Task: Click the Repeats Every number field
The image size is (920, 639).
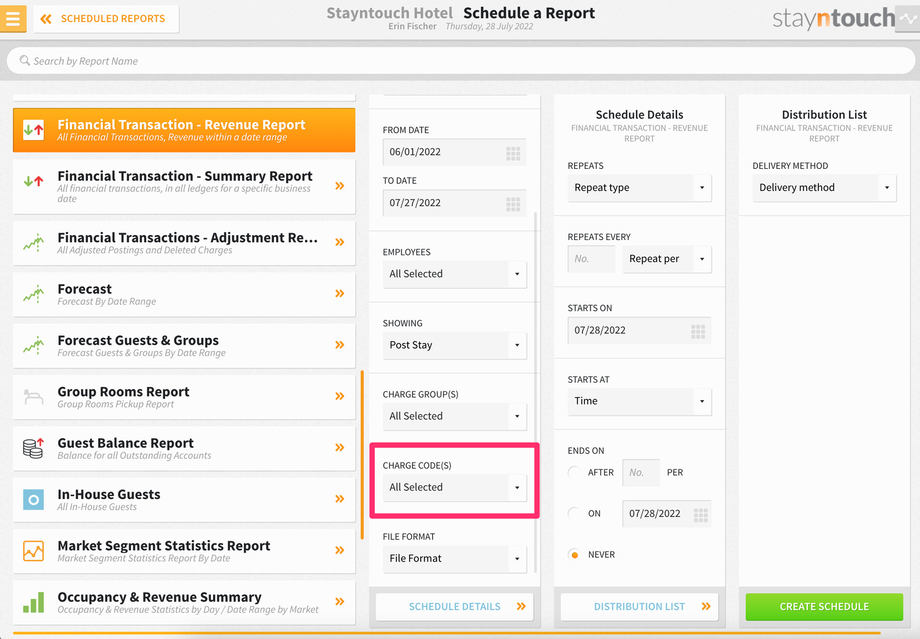Action: pos(591,259)
